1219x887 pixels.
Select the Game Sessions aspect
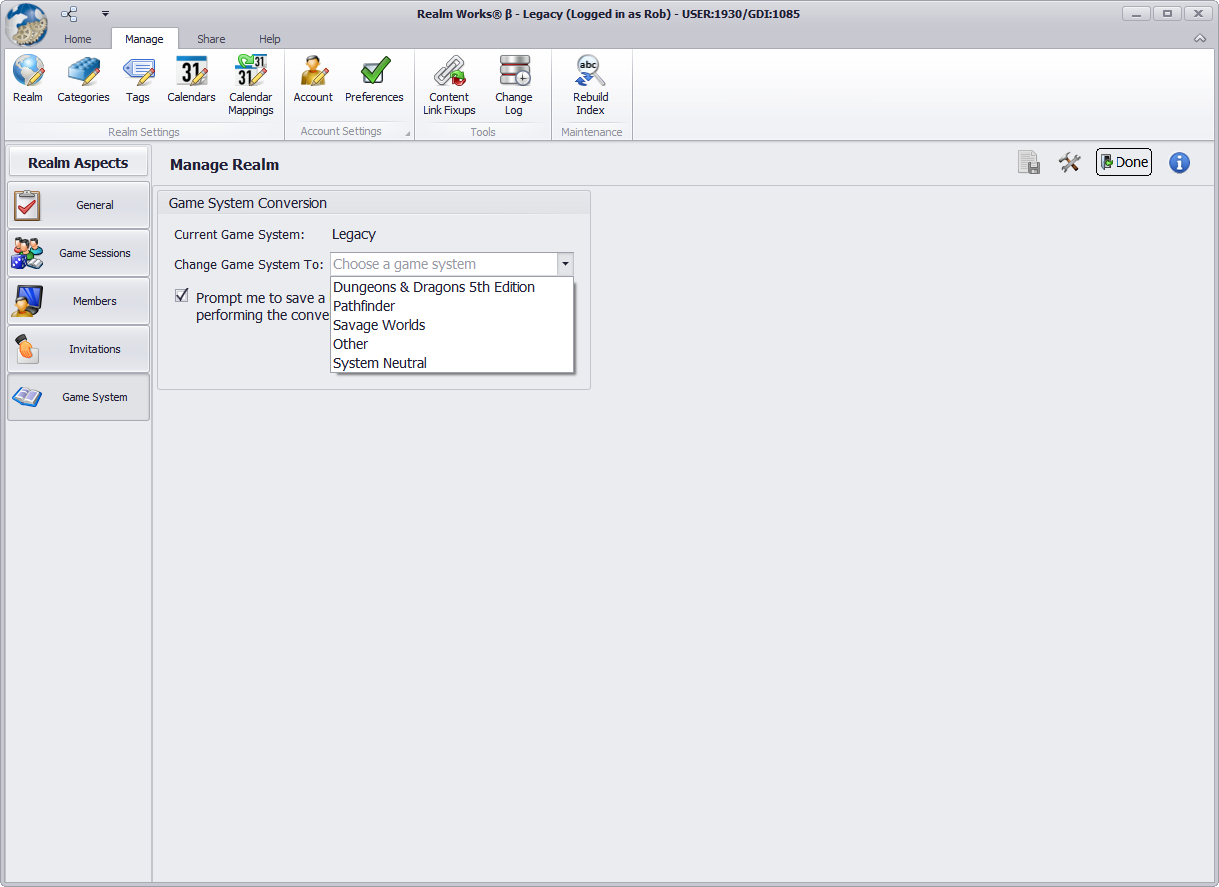pyautogui.click(x=79, y=253)
